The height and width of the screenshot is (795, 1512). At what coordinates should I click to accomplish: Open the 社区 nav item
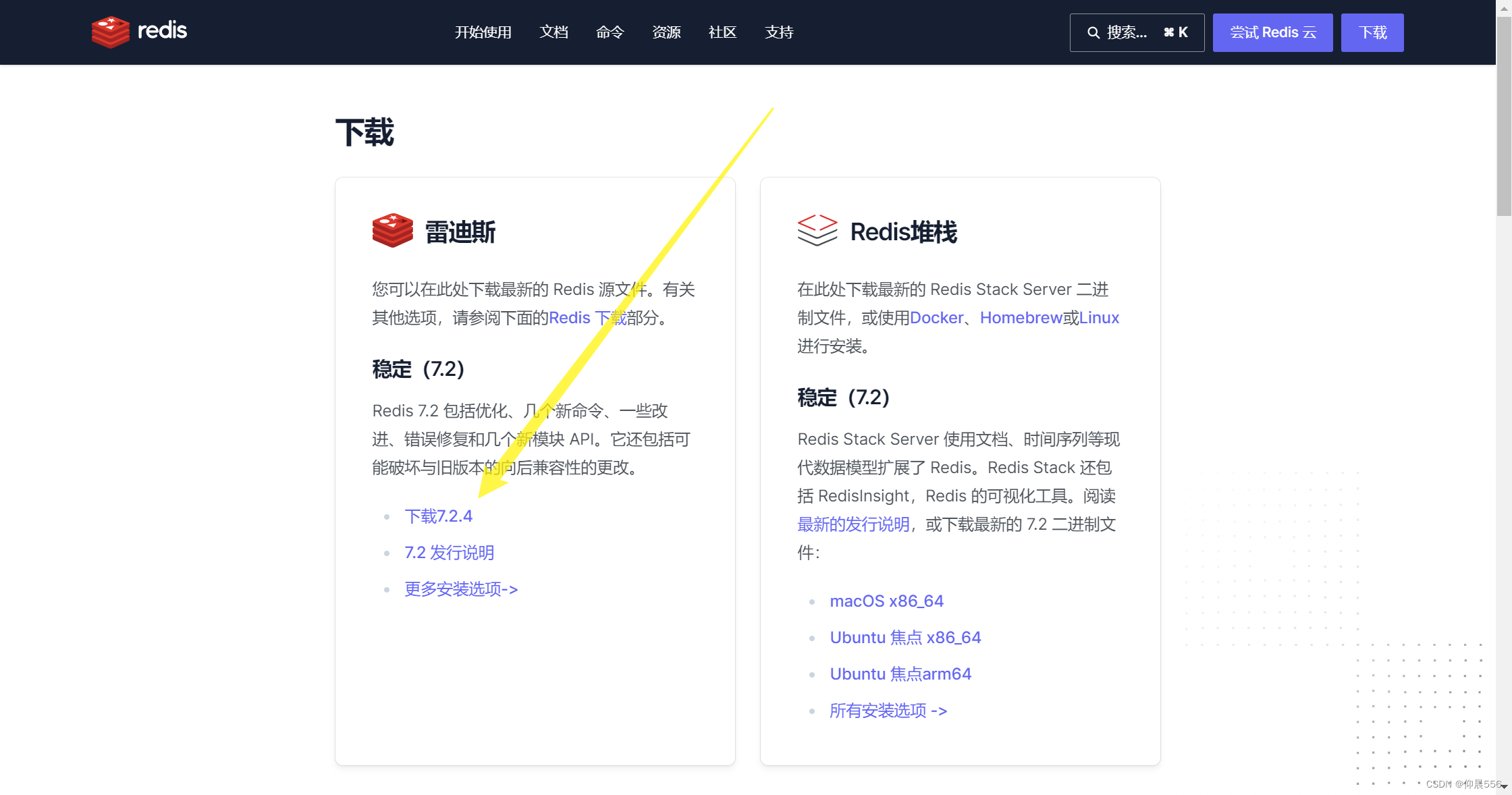pyautogui.click(x=722, y=32)
